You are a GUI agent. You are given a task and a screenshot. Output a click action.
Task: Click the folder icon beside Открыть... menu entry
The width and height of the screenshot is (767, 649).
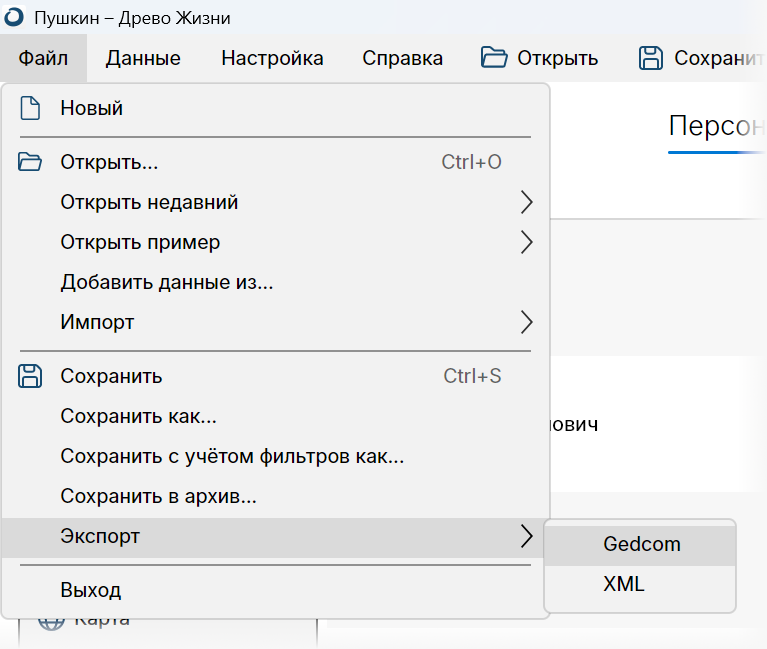coord(30,162)
